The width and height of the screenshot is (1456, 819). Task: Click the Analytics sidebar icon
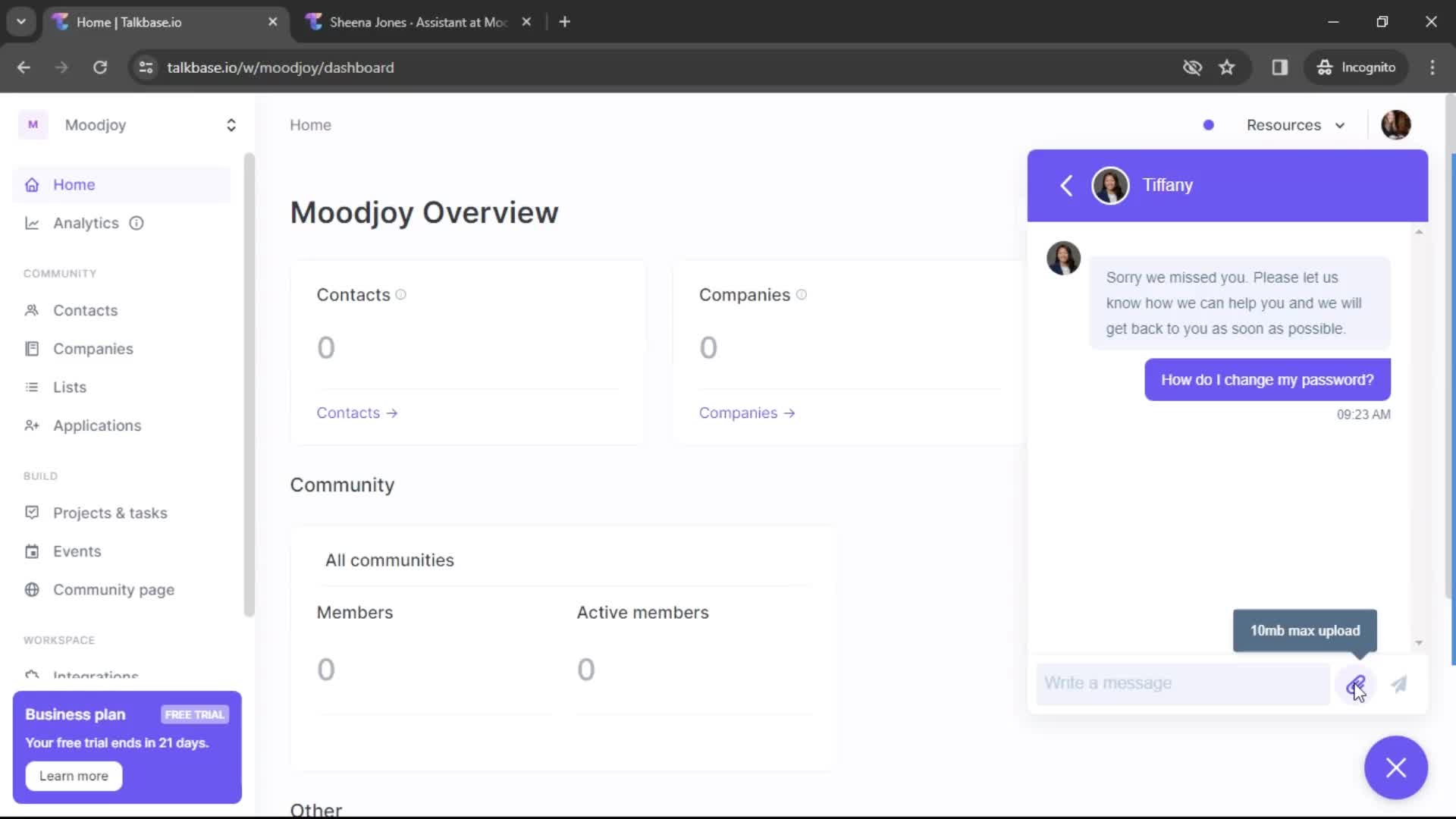coord(32,222)
